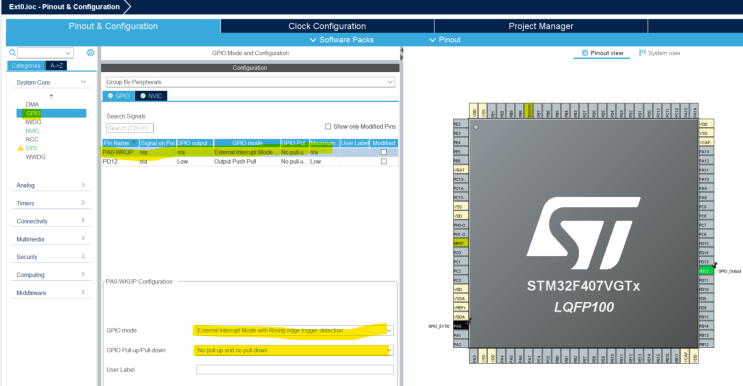Switch to Pinout & Configuration tab
This screenshot has height=386, width=743.
tap(113, 26)
